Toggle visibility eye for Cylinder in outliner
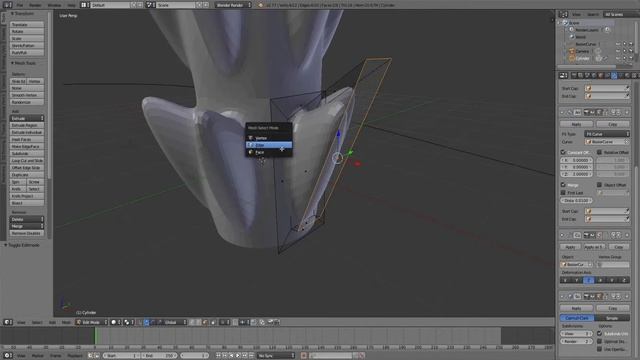The height and width of the screenshot is (360, 640). [618, 58]
